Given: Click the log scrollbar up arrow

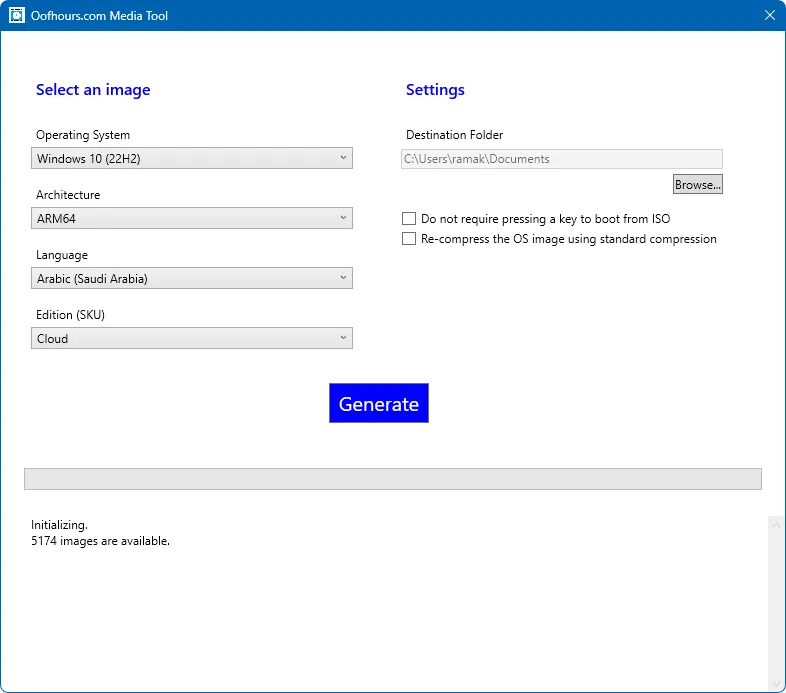Looking at the screenshot, I should [776, 524].
